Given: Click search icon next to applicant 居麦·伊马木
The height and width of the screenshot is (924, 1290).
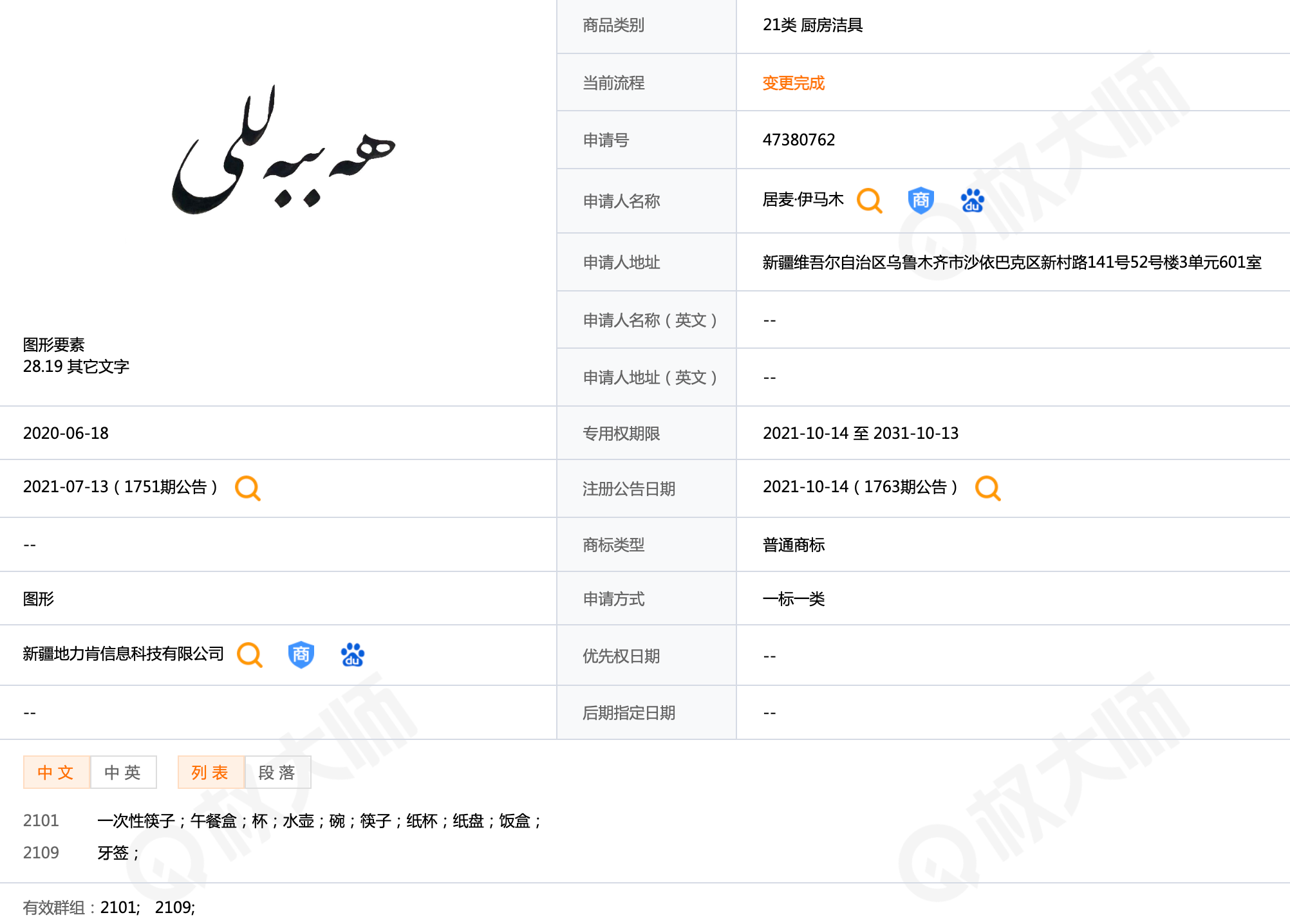Looking at the screenshot, I should (x=869, y=201).
